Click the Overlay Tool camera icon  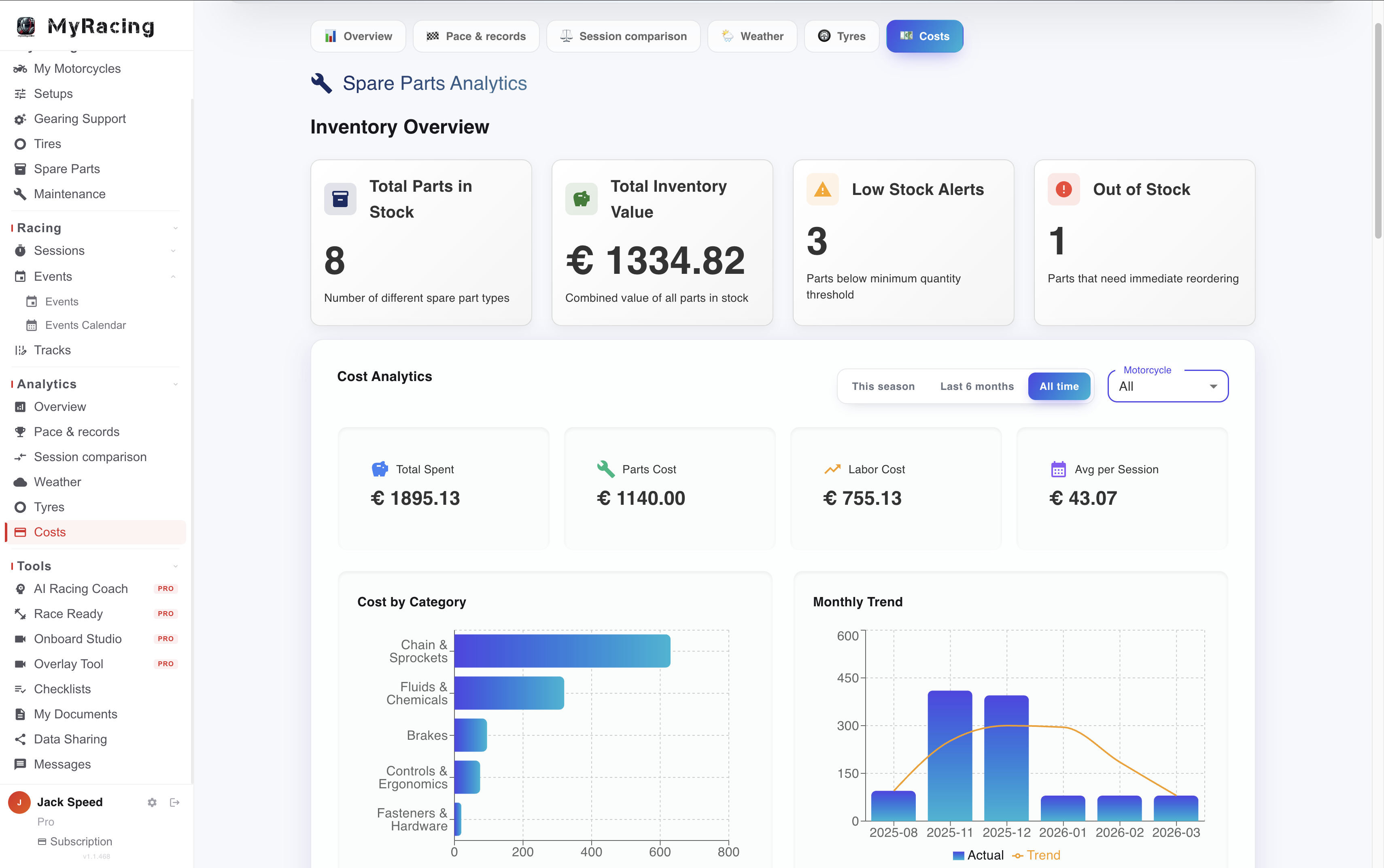pyautogui.click(x=20, y=664)
